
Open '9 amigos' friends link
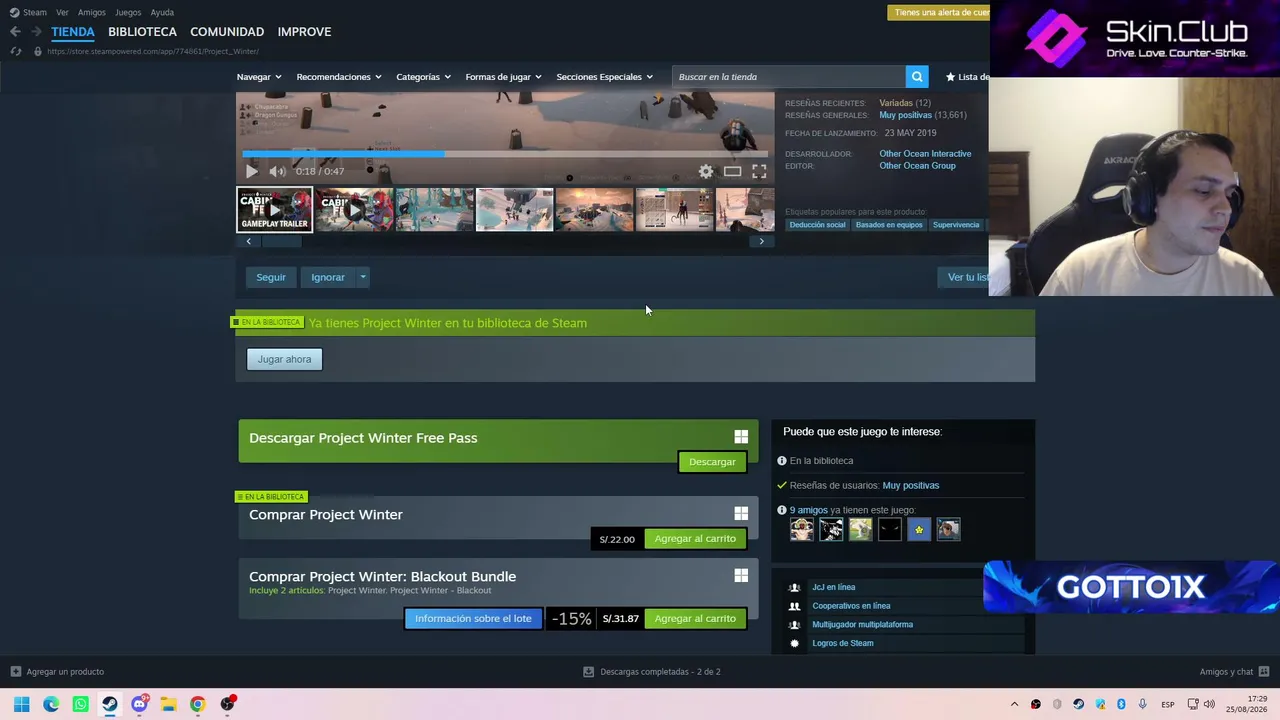click(x=808, y=510)
